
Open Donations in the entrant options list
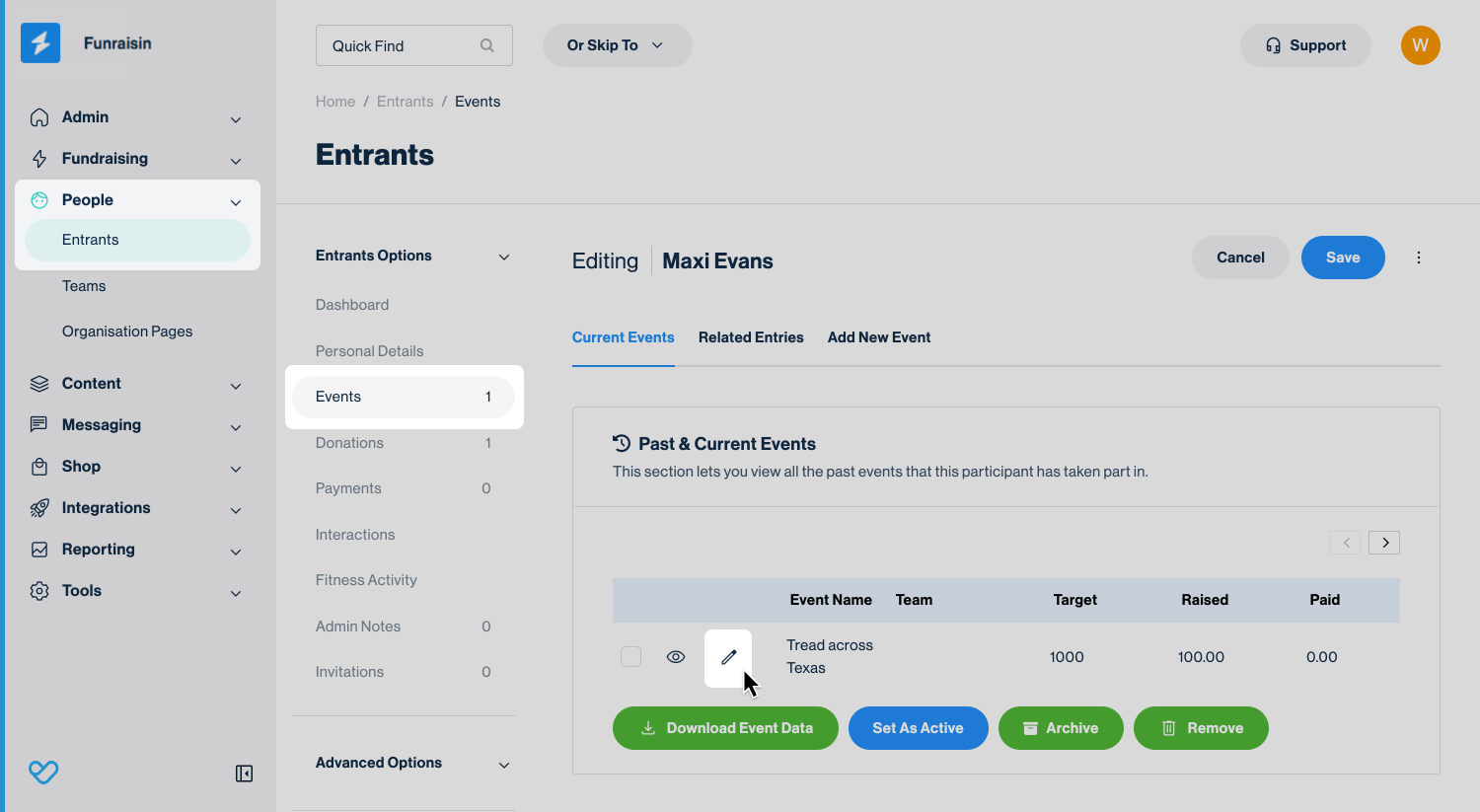tap(349, 443)
